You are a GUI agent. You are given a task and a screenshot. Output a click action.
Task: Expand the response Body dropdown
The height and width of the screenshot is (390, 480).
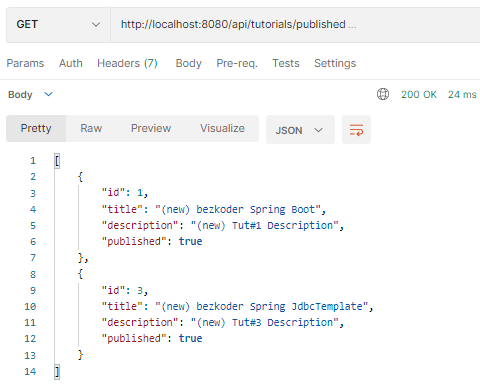point(30,95)
